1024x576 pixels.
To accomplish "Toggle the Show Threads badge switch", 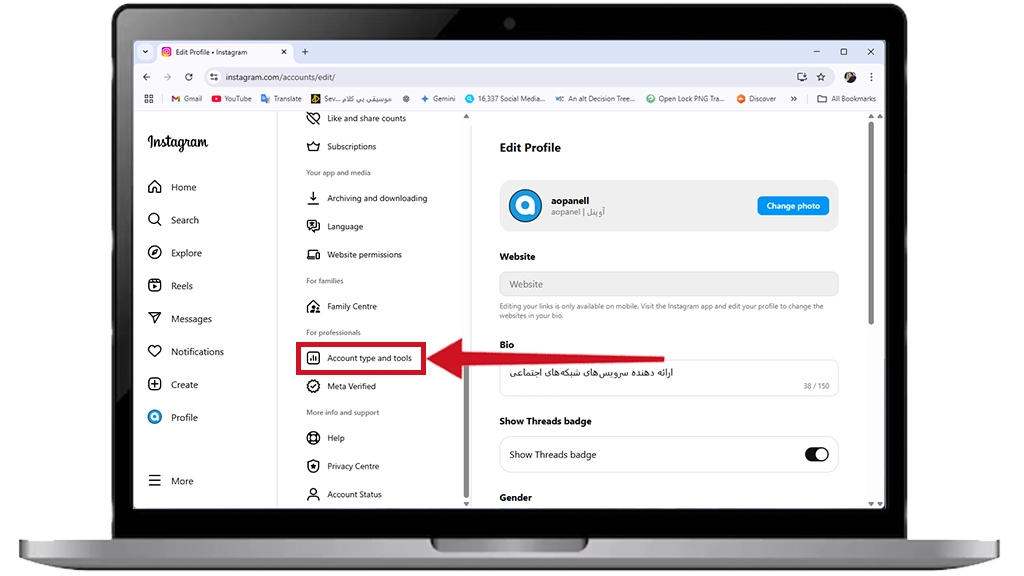I will (x=816, y=455).
